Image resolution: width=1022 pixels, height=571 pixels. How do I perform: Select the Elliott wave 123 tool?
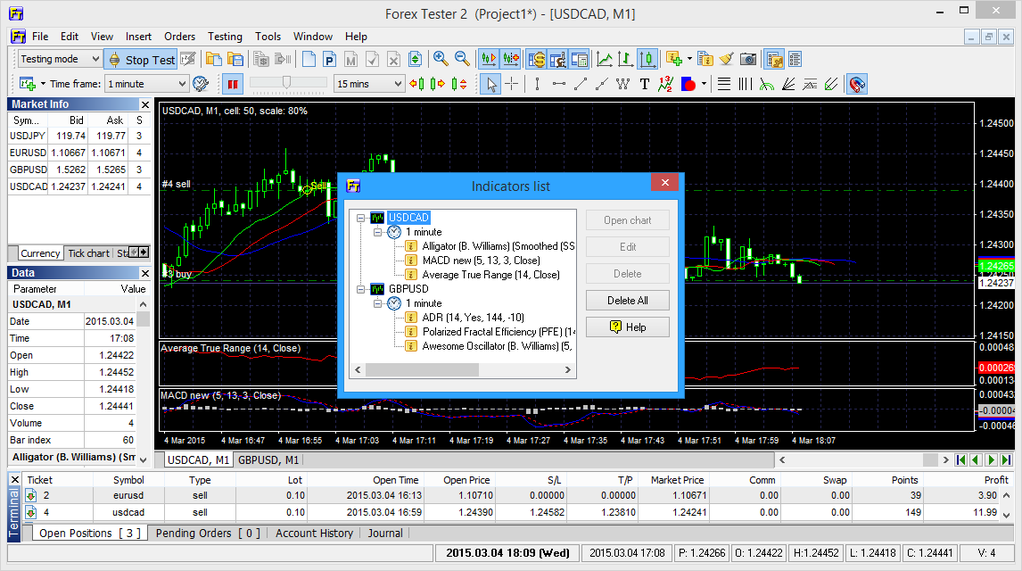coord(665,84)
